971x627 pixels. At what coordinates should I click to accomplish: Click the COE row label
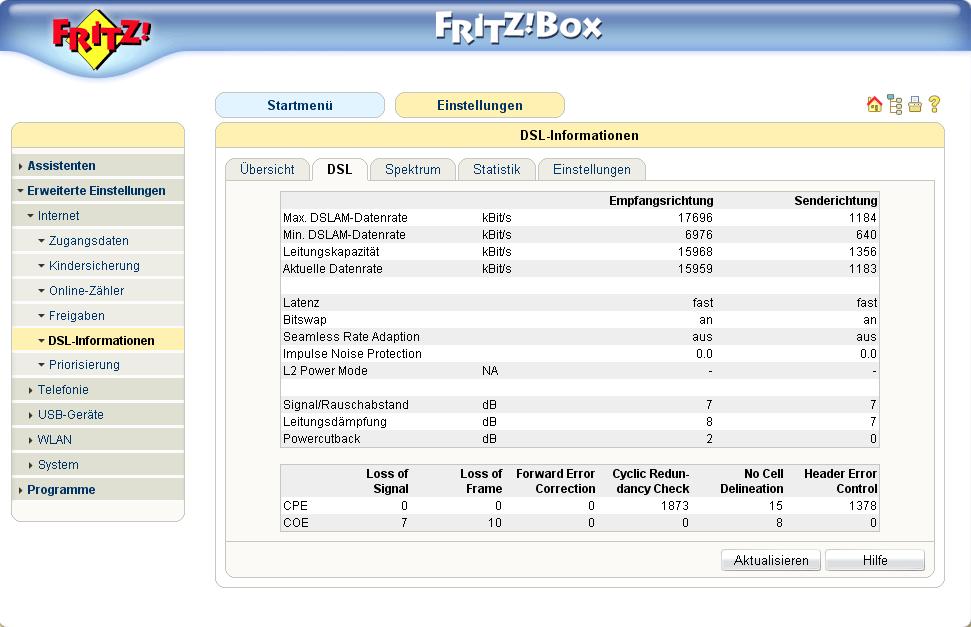point(295,523)
